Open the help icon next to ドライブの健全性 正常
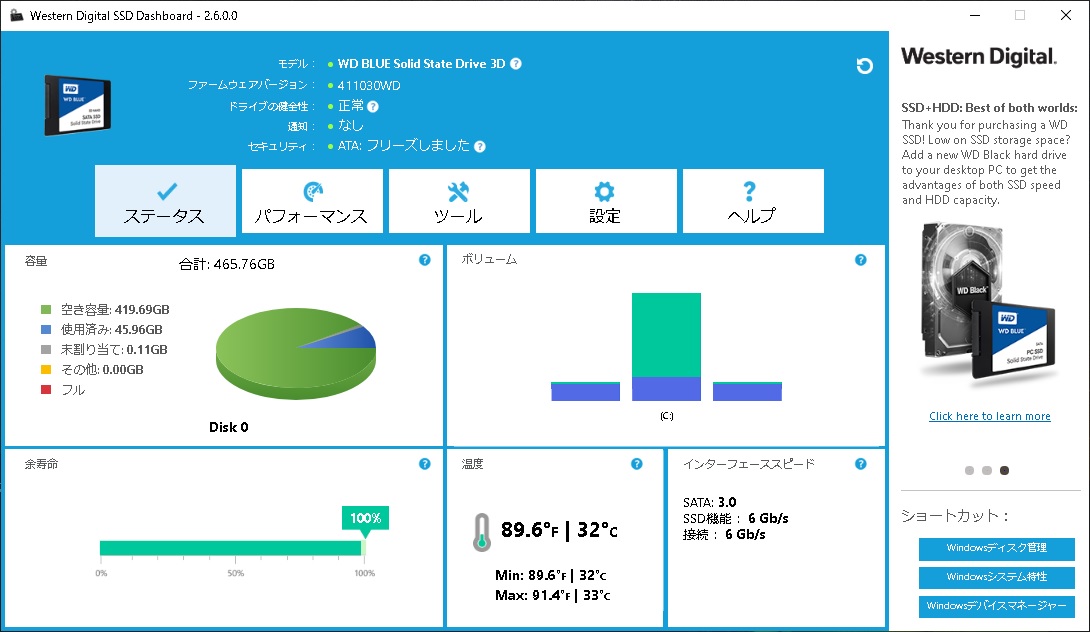The image size is (1090, 632). (373, 106)
